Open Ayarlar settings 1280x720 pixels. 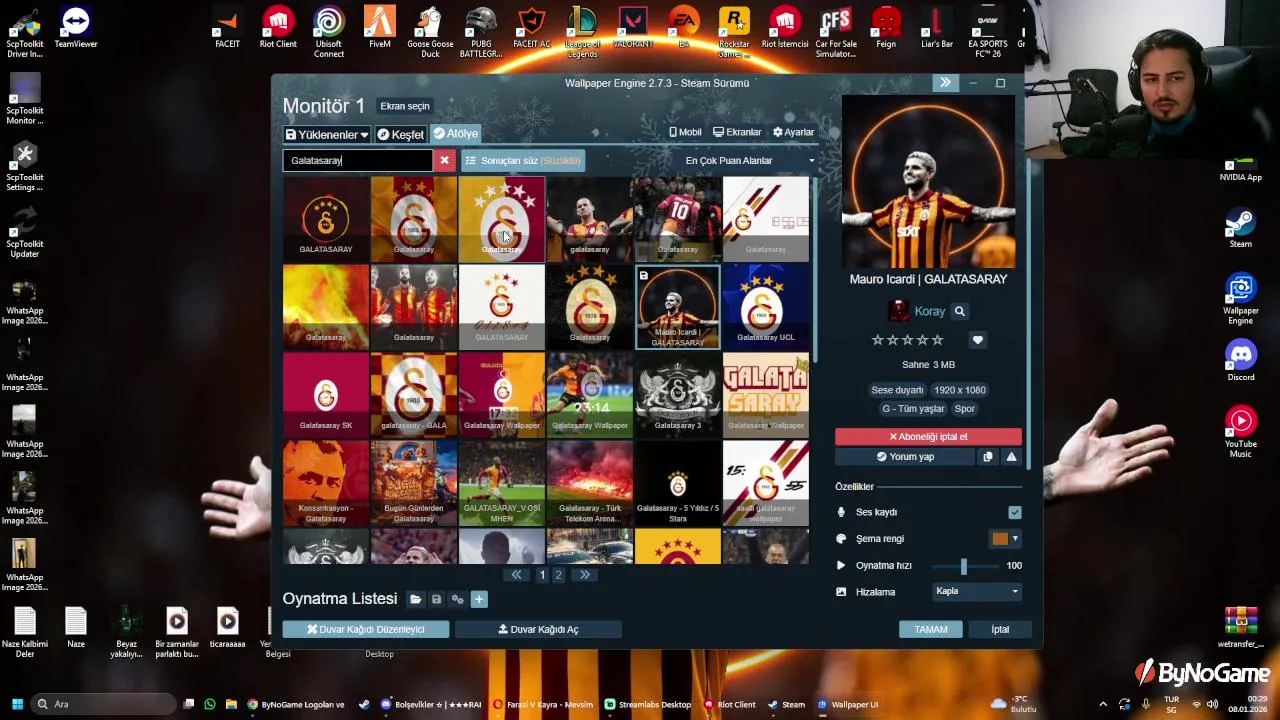793,132
